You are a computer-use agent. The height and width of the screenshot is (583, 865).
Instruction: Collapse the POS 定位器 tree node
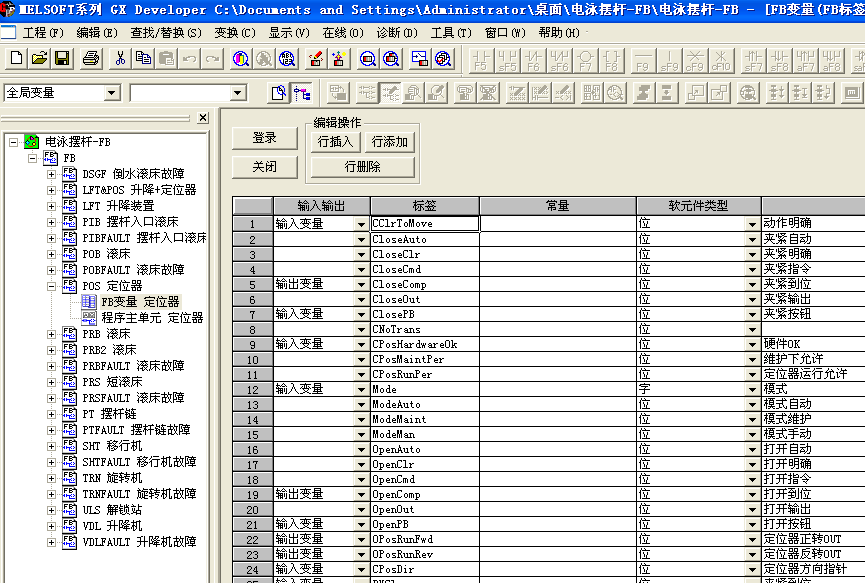coord(52,286)
